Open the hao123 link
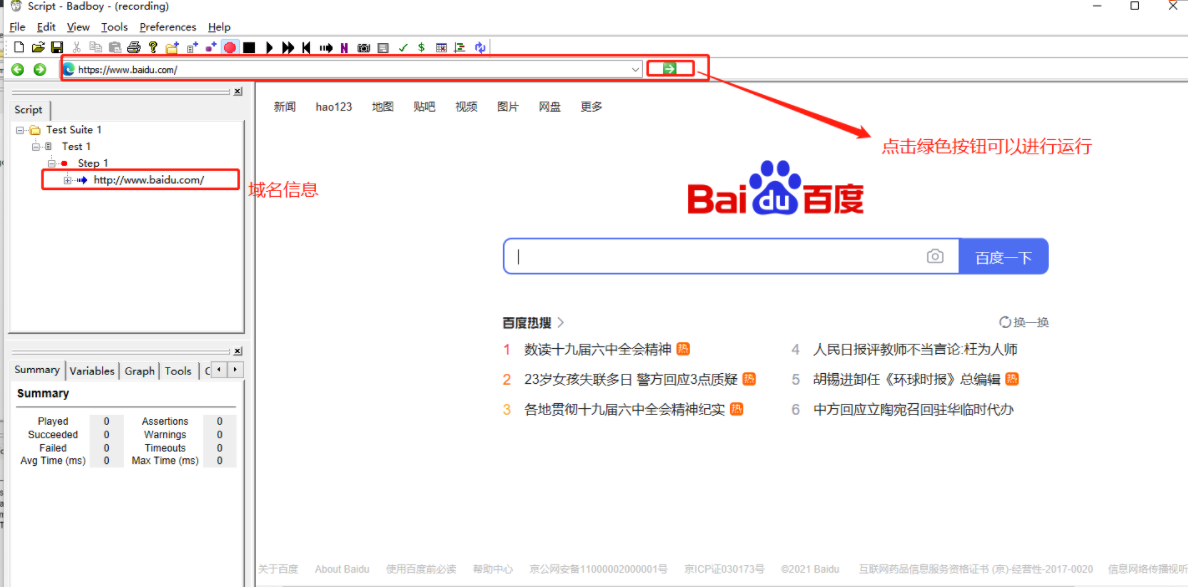 [334, 107]
